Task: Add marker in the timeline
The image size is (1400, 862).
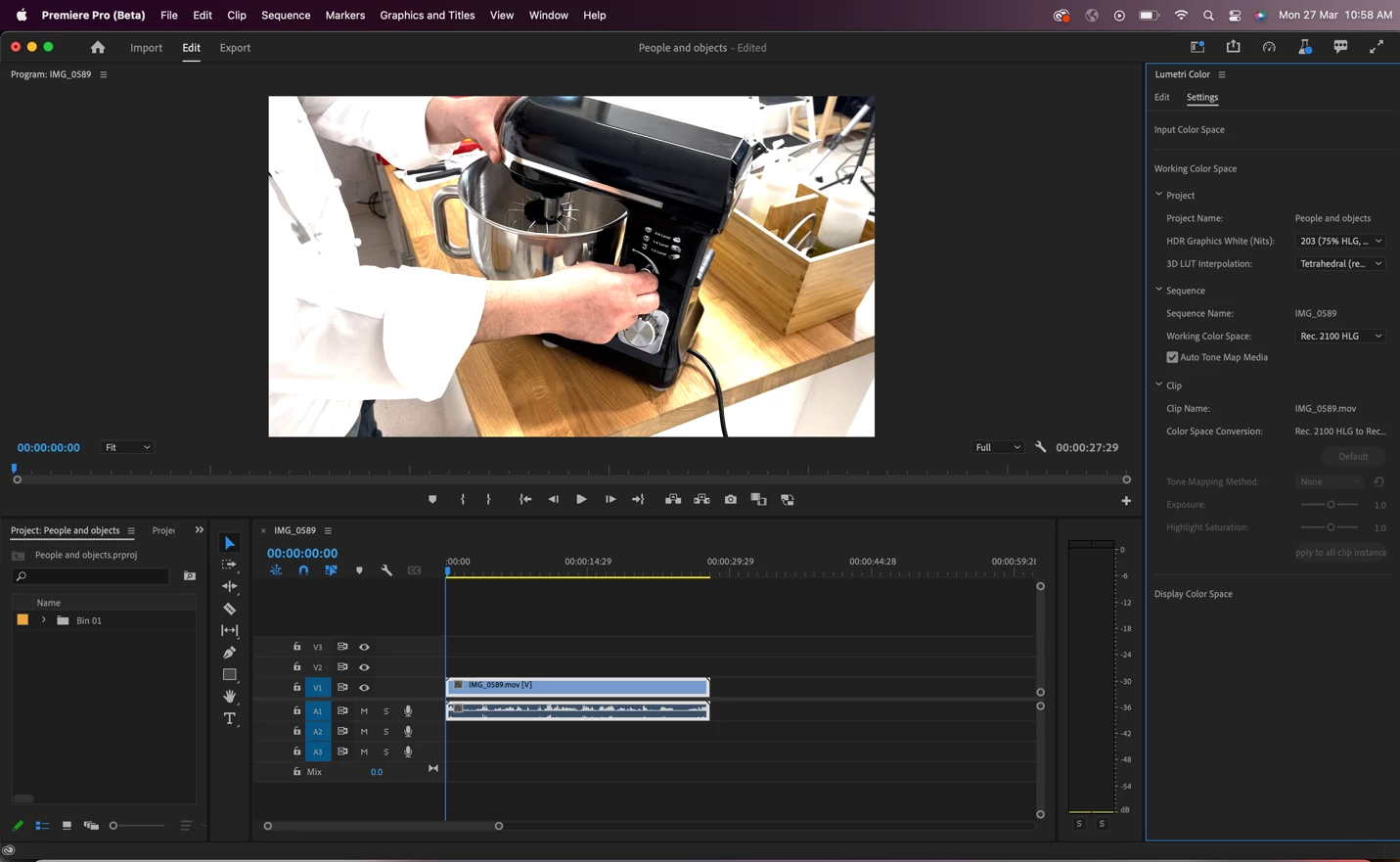Action: click(359, 570)
